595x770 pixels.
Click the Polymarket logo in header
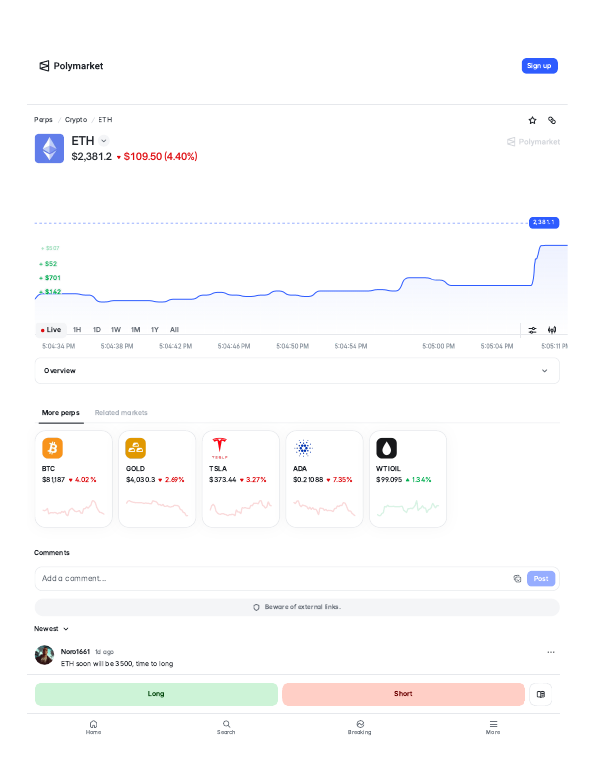(x=71, y=66)
